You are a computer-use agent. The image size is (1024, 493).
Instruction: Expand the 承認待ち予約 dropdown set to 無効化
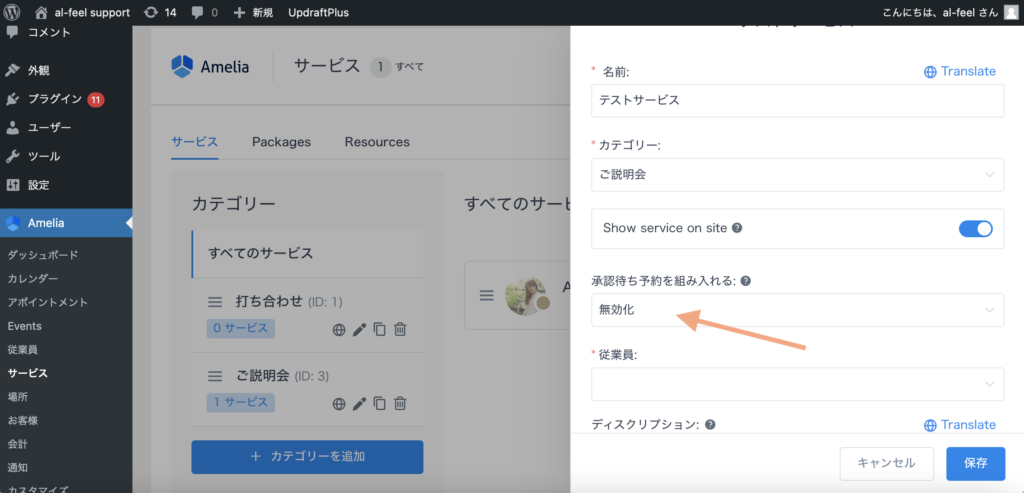pyautogui.click(x=797, y=310)
